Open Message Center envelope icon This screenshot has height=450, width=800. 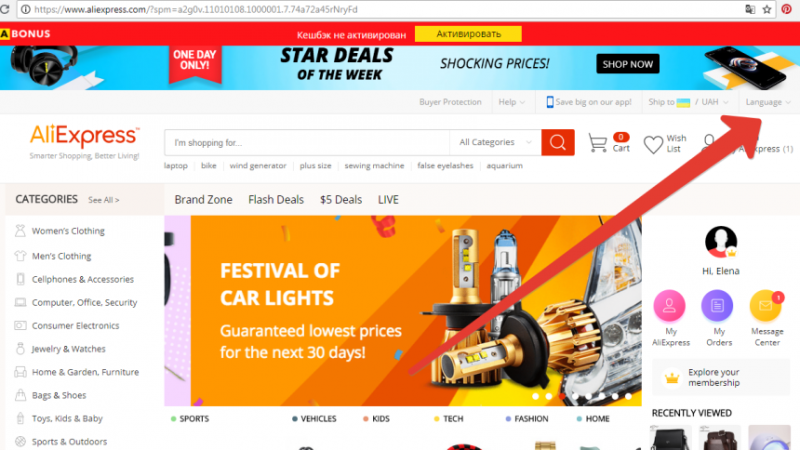pyautogui.click(x=765, y=306)
